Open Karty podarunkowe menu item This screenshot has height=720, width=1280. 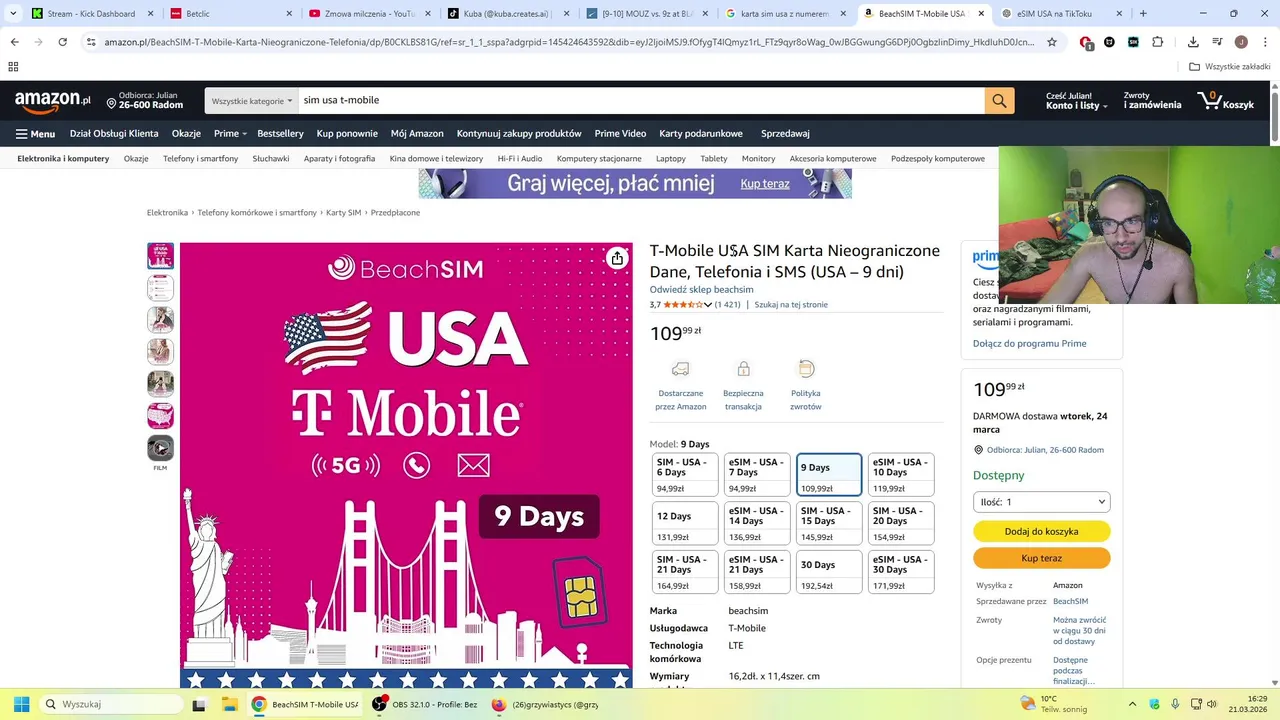coord(701,134)
